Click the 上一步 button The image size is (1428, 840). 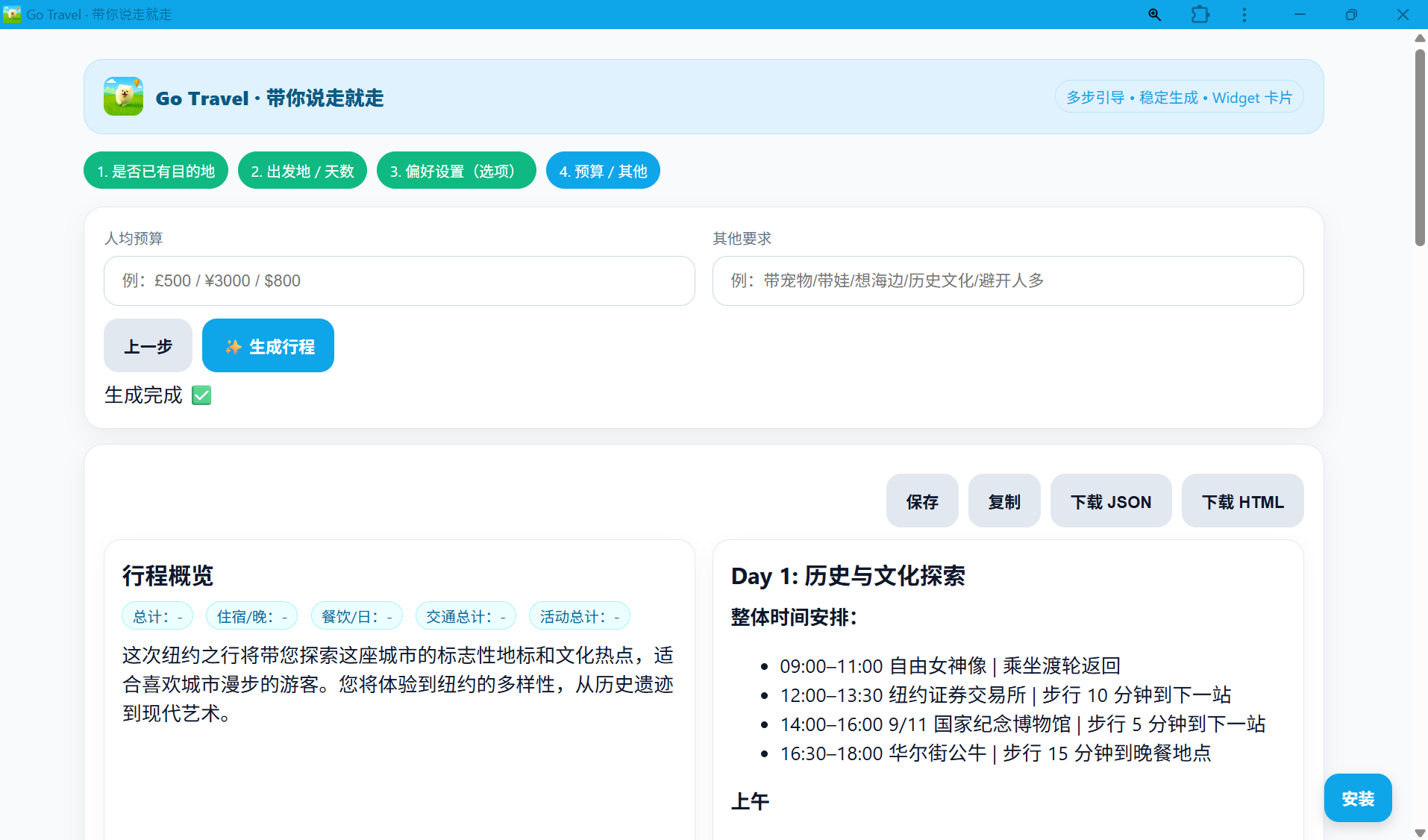point(148,346)
